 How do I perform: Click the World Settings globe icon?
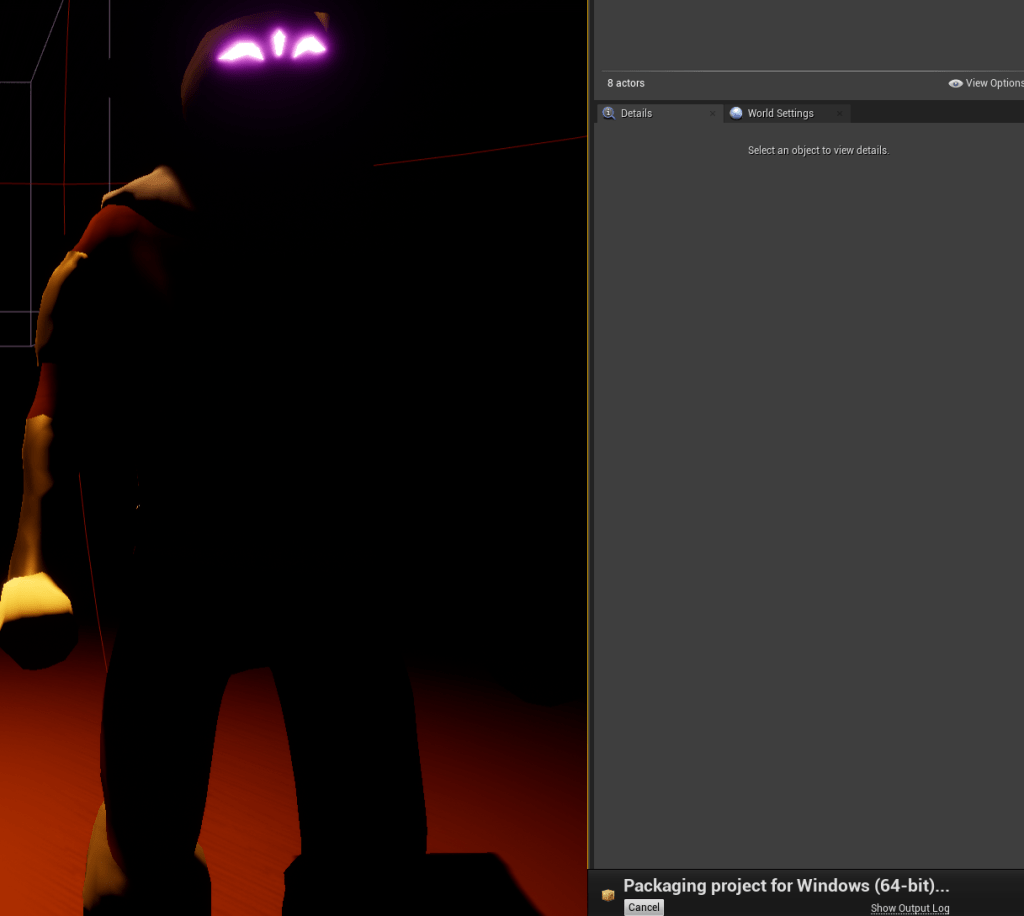(x=737, y=114)
